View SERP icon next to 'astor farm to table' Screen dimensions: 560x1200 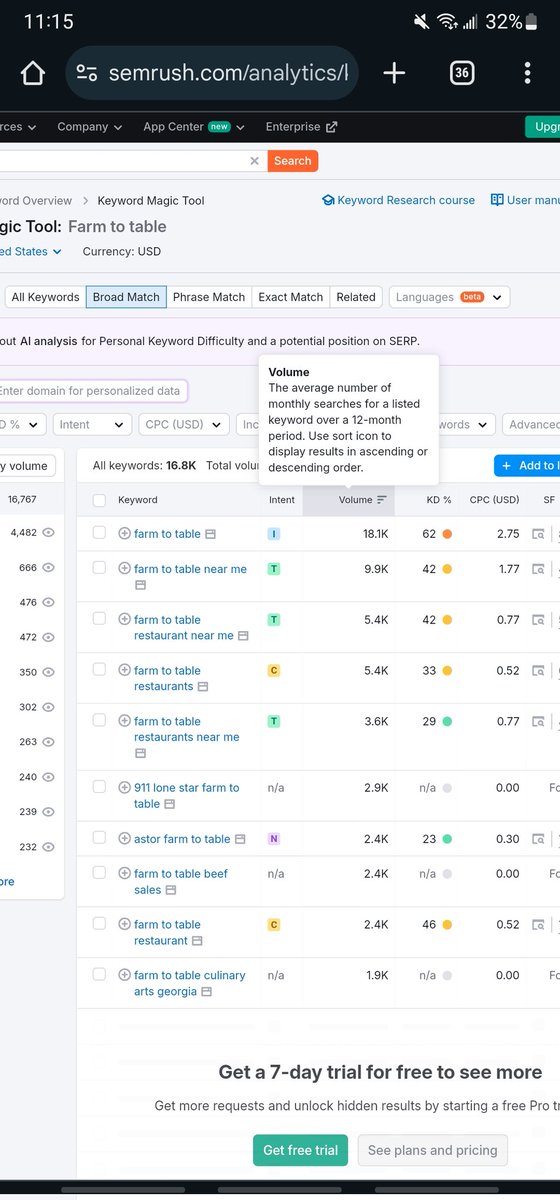click(239, 840)
